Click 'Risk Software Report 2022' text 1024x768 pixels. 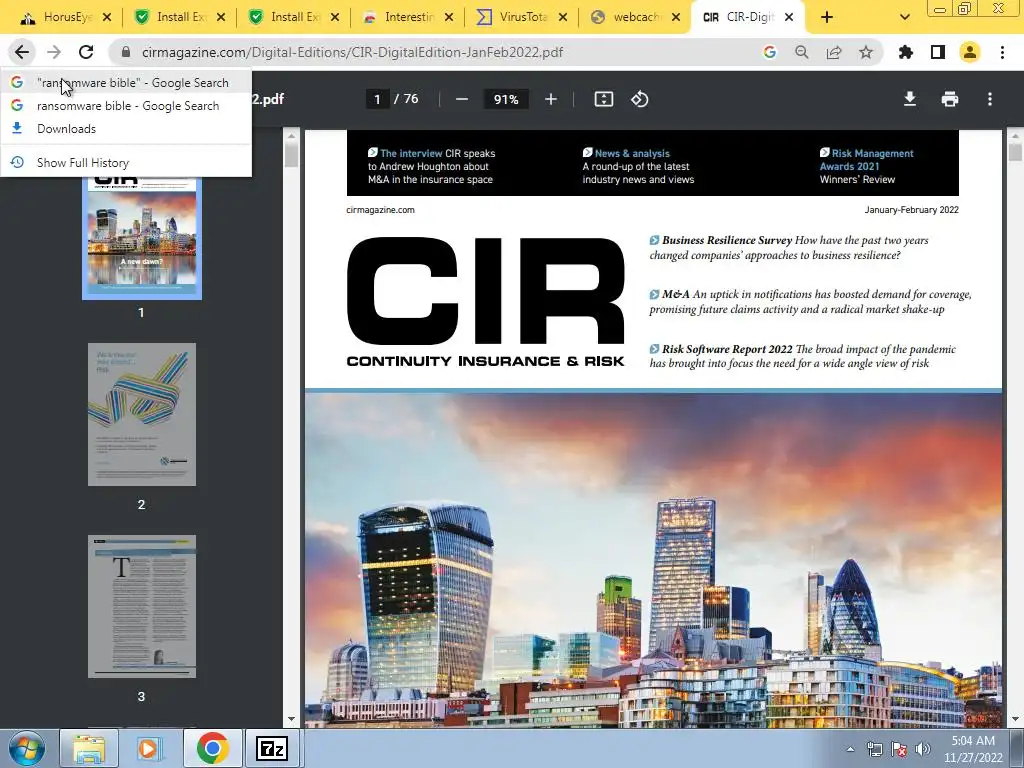pos(727,349)
